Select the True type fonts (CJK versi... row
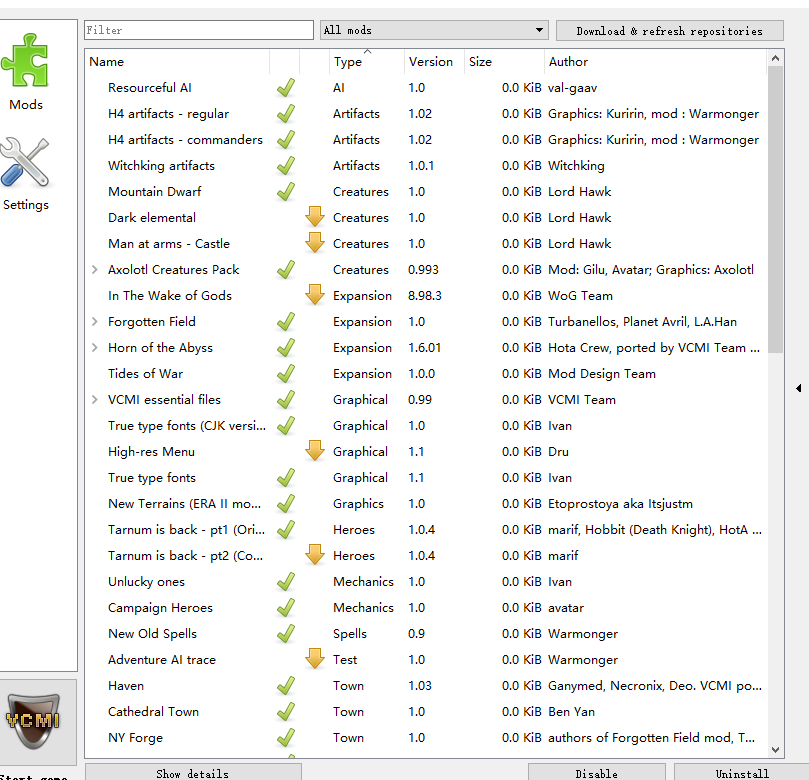This screenshot has height=780, width=809. pos(426,426)
